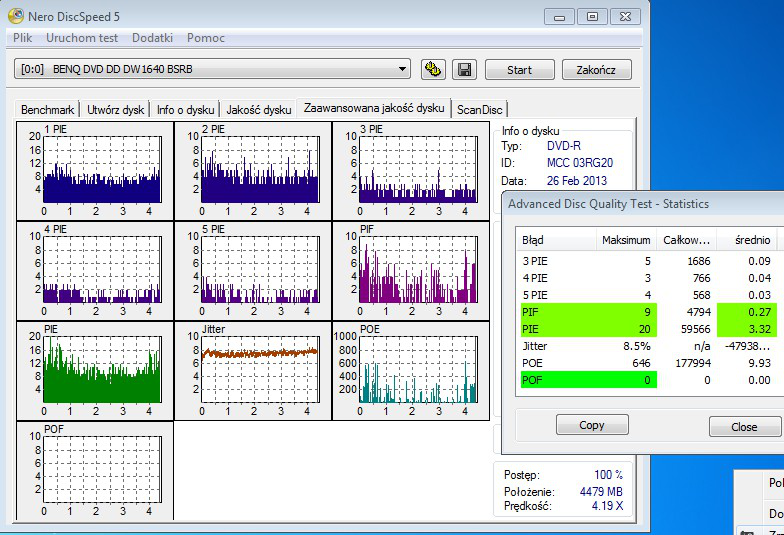
Task: Select the 4 PIE row in statistics
Action: pos(647,278)
